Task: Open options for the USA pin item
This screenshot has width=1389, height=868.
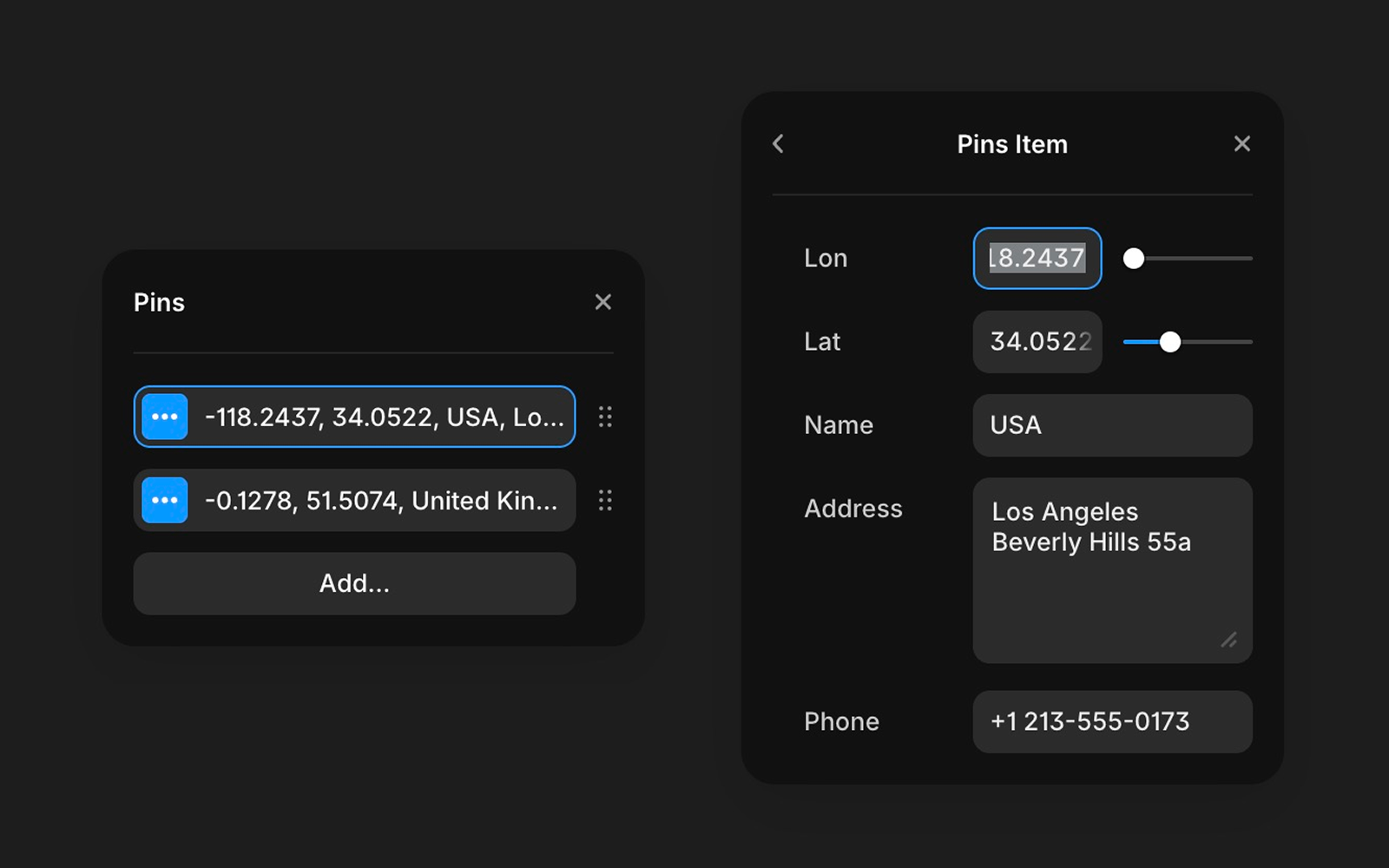Action: coord(165,417)
